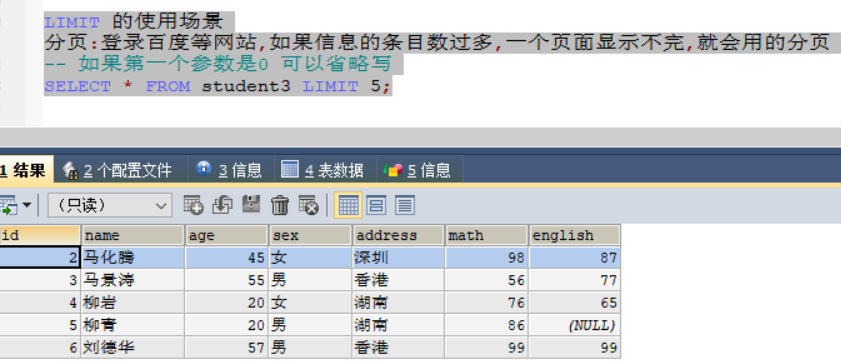The width and height of the screenshot is (841, 362).
Task: Select the name cell 马景涛
Action: pos(133,280)
